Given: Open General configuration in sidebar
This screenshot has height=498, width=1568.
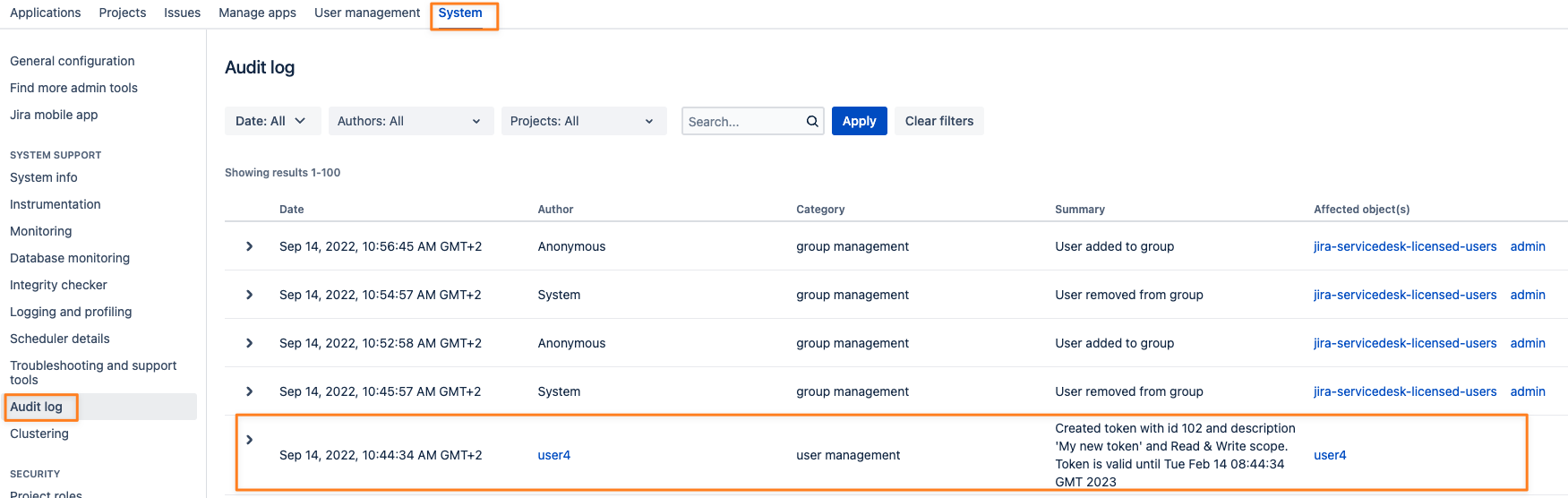Looking at the screenshot, I should coord(73,61).
